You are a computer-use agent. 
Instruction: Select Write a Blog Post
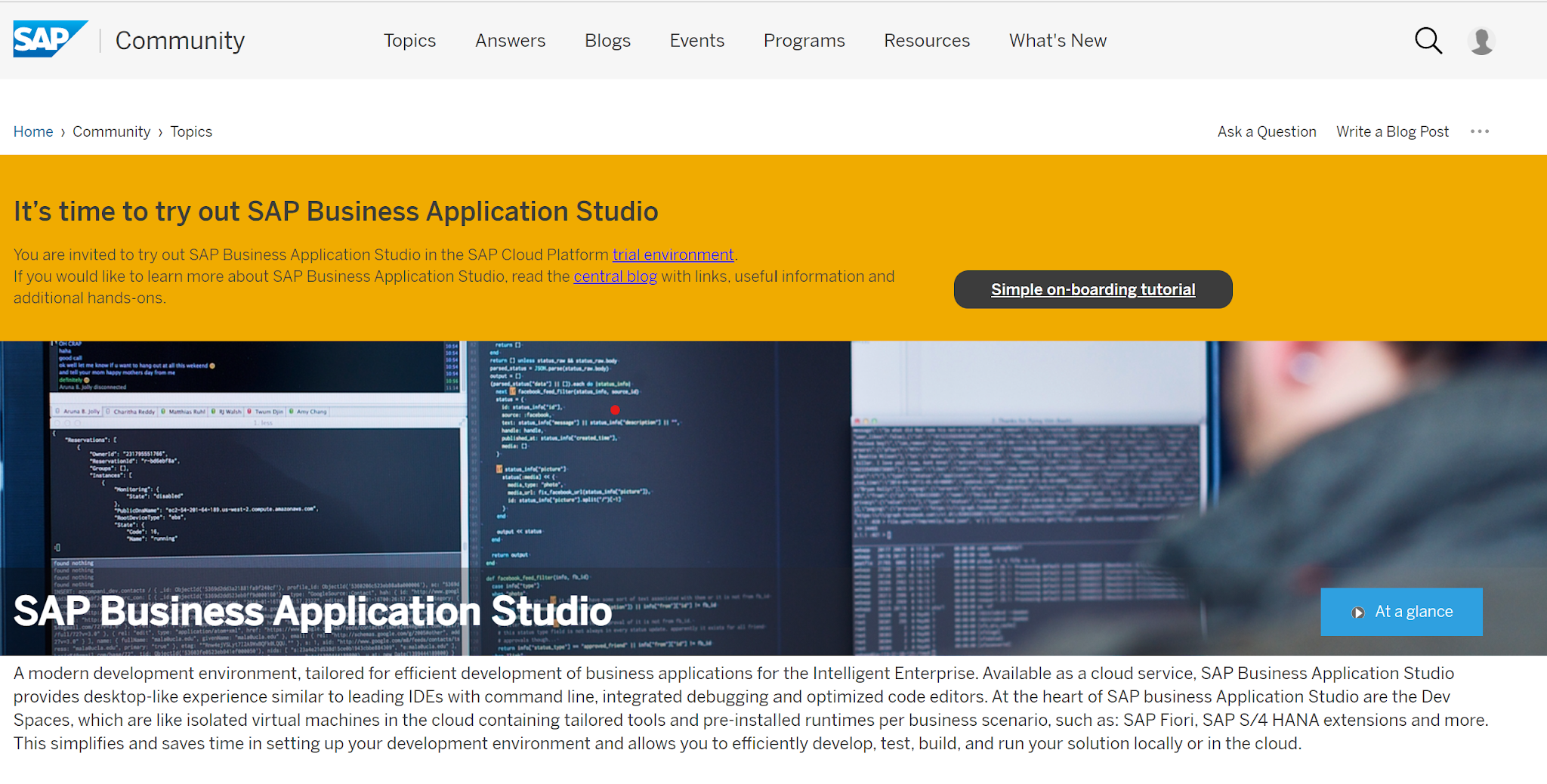pos(1392,131)
